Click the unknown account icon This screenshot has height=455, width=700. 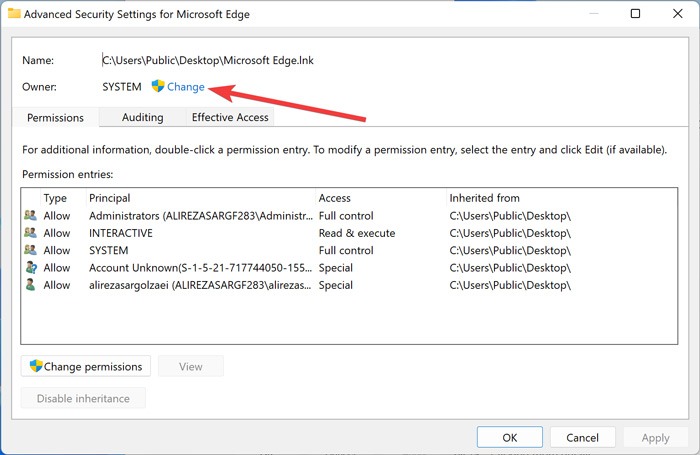[x=31, y=267]
